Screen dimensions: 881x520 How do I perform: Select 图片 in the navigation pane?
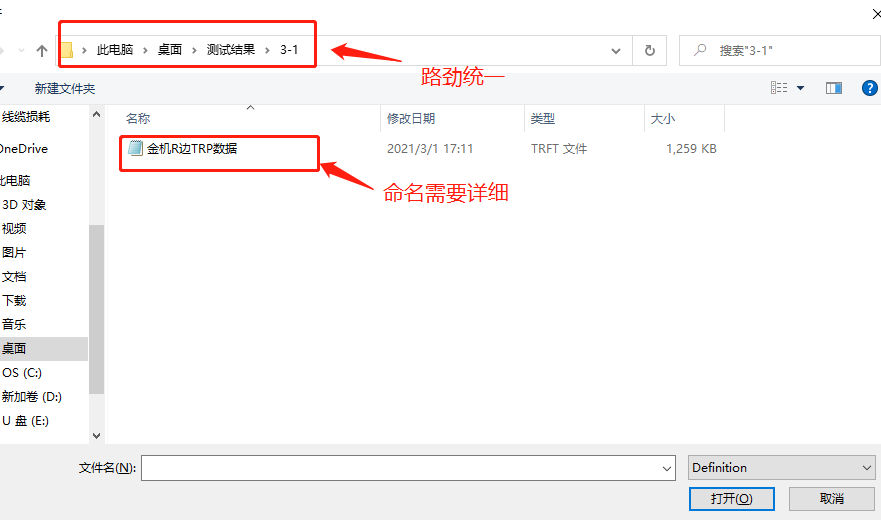[14, 252]
